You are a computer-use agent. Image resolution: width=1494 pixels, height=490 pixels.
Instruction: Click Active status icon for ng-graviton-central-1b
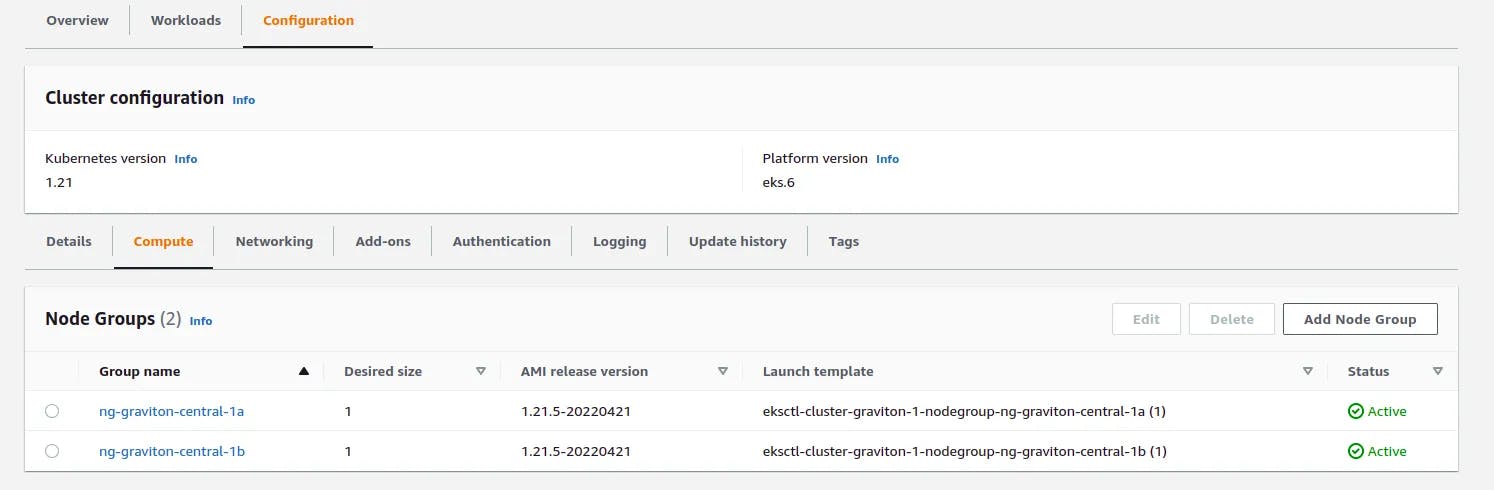click(x=1356, y=451)
